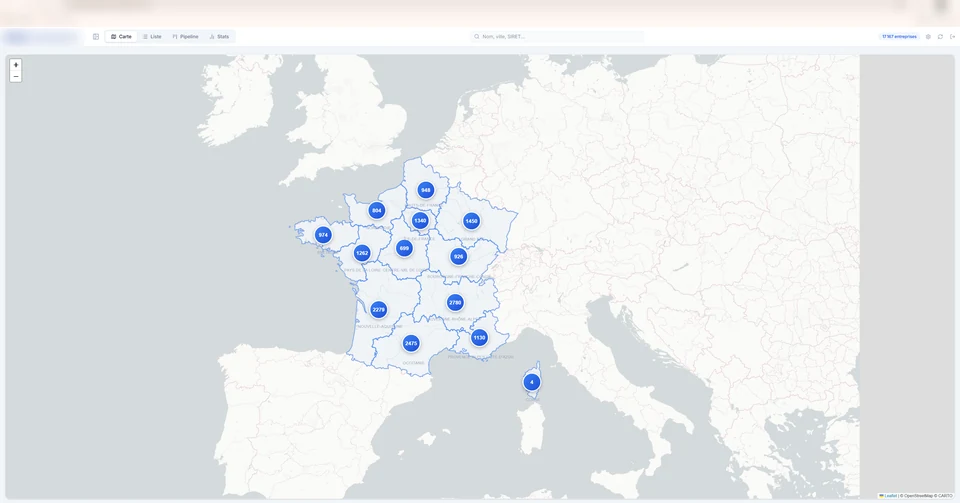
Task: Open the 804 cluster marker
Action: pos(377,211)
